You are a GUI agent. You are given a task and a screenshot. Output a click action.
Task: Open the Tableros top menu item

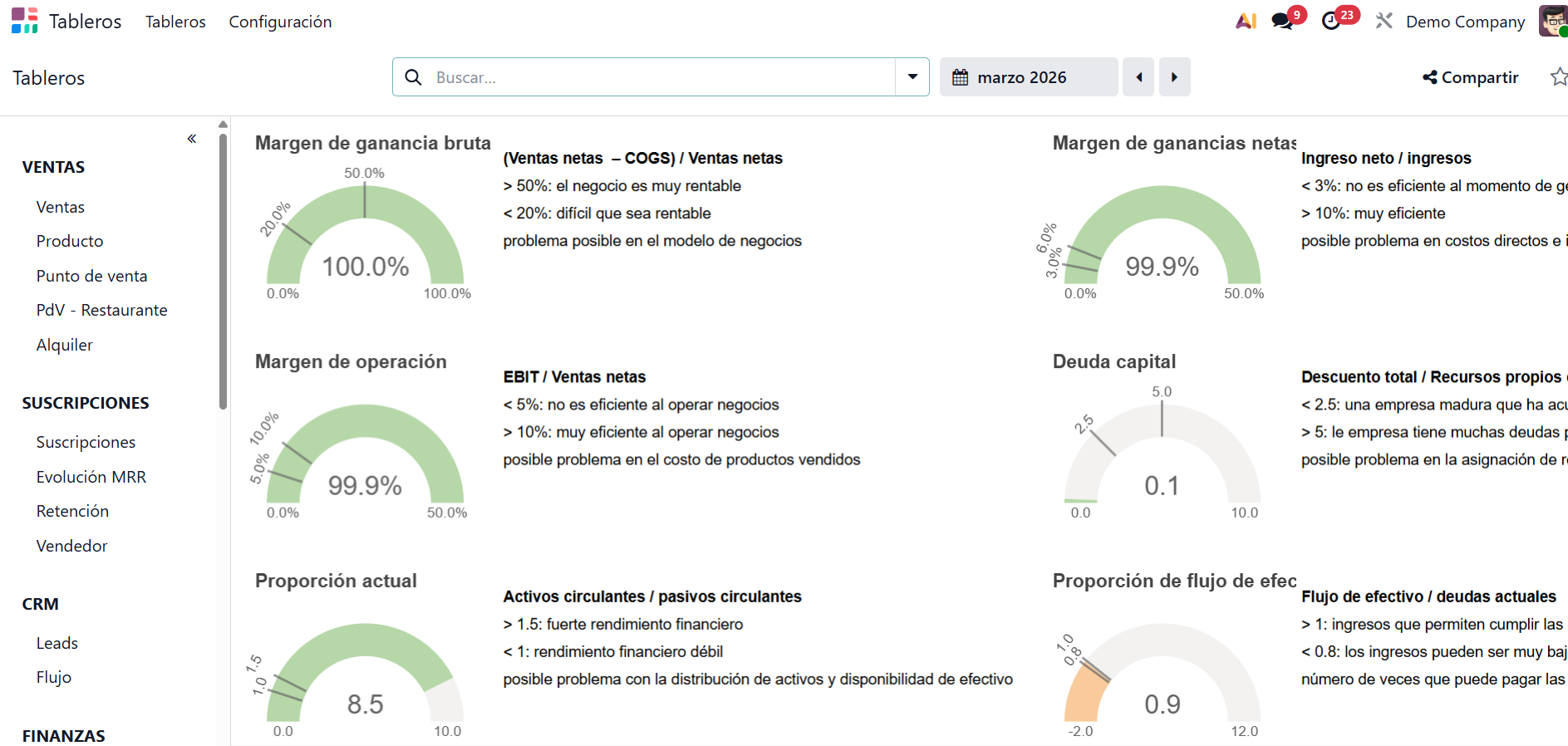175,22
